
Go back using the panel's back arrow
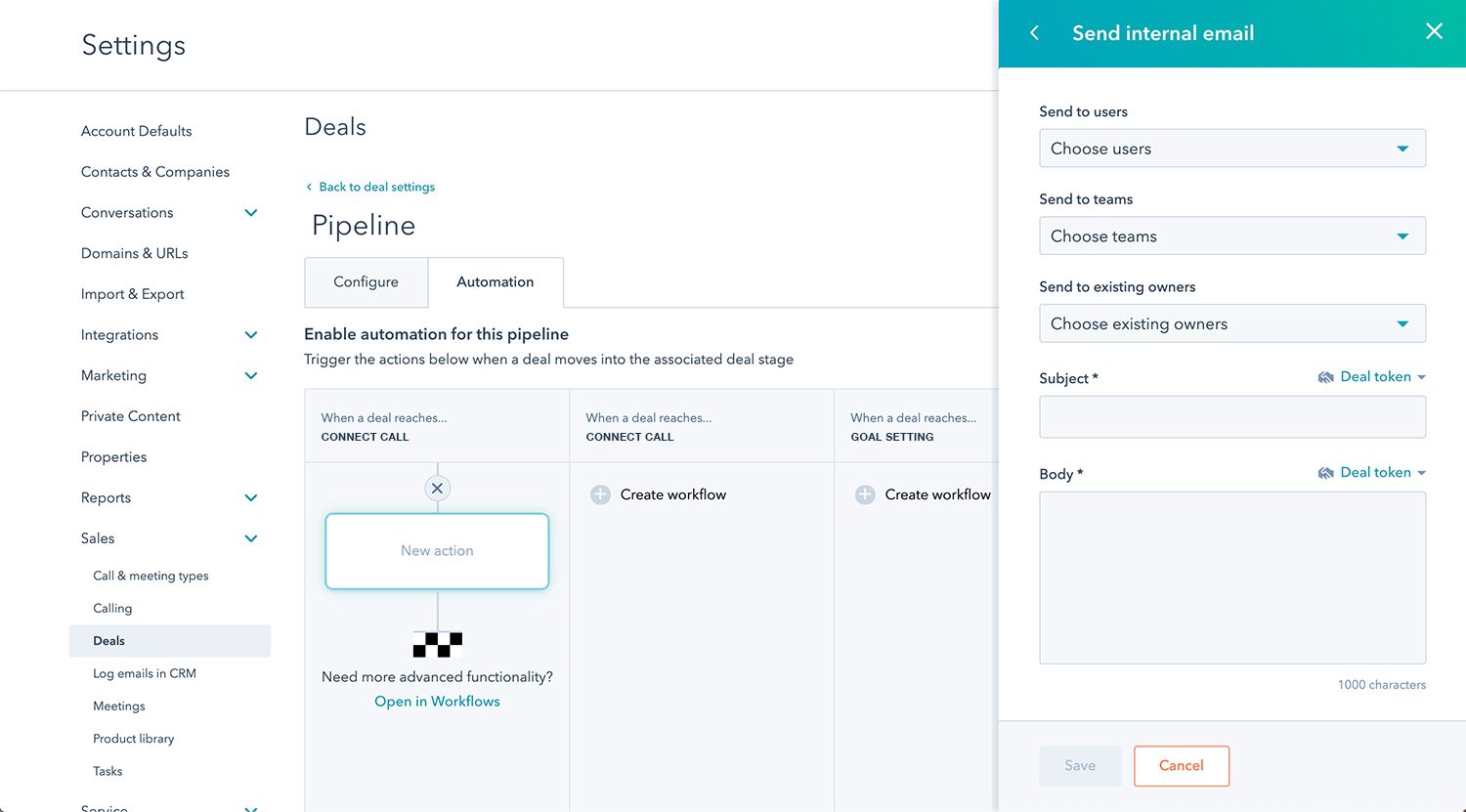(1035, 33)
